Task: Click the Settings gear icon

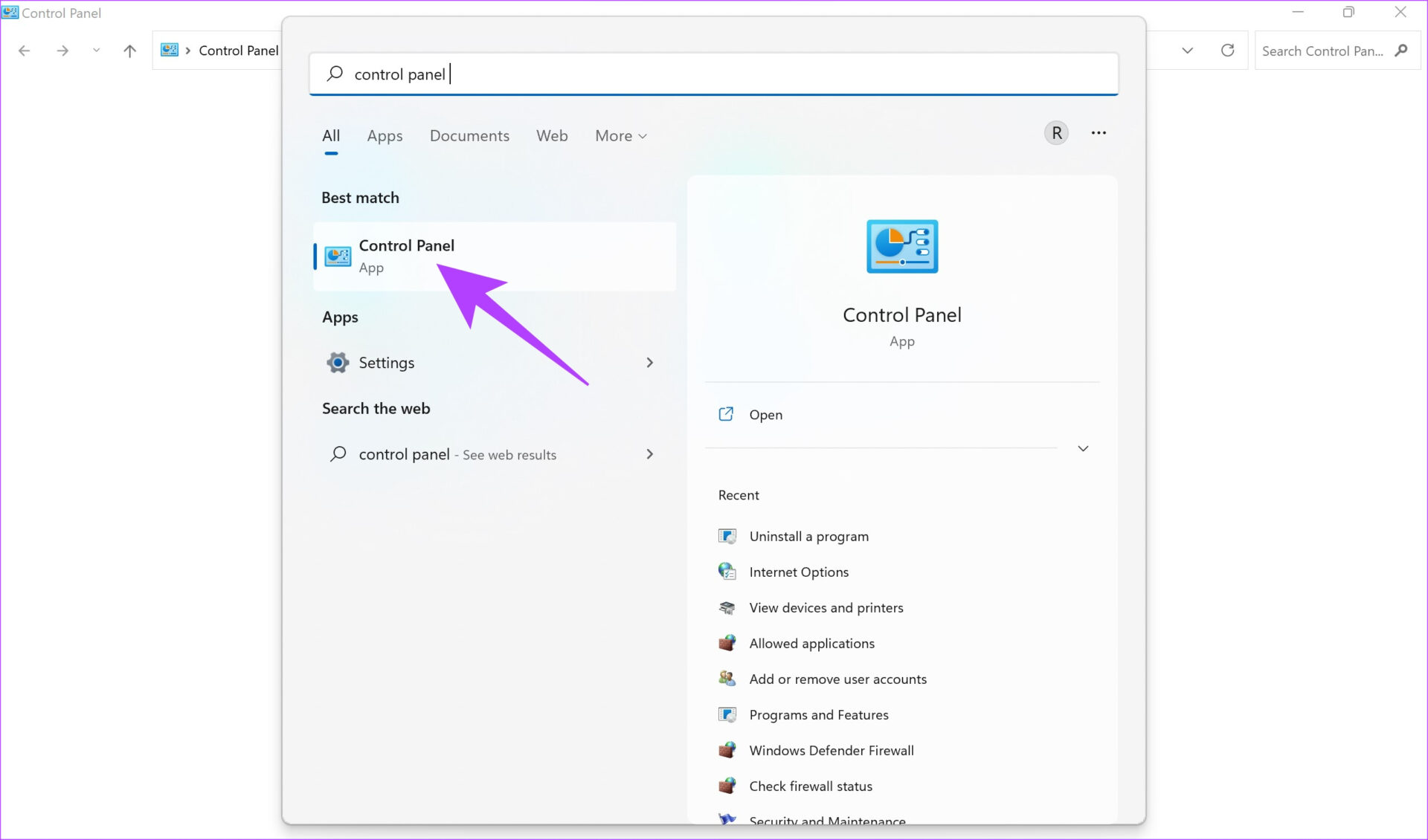Action: pyautogui.click(x=338, y=363)
